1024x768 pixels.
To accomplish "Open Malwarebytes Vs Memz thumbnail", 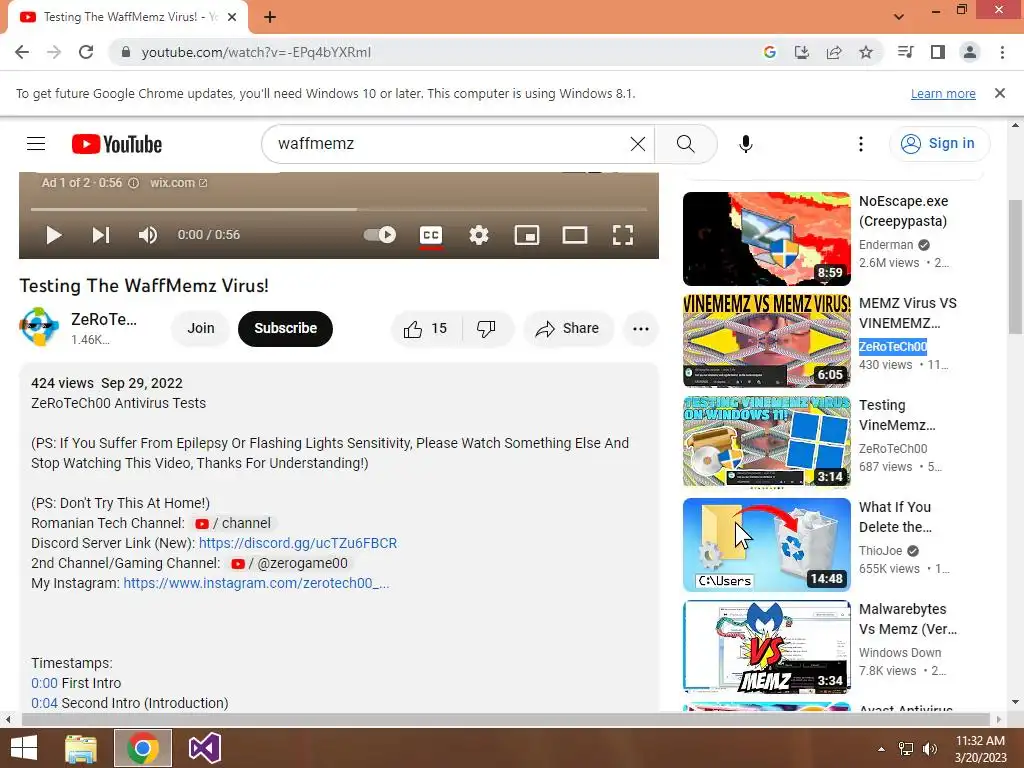I will pyautogui.click(x=767, y=647).
